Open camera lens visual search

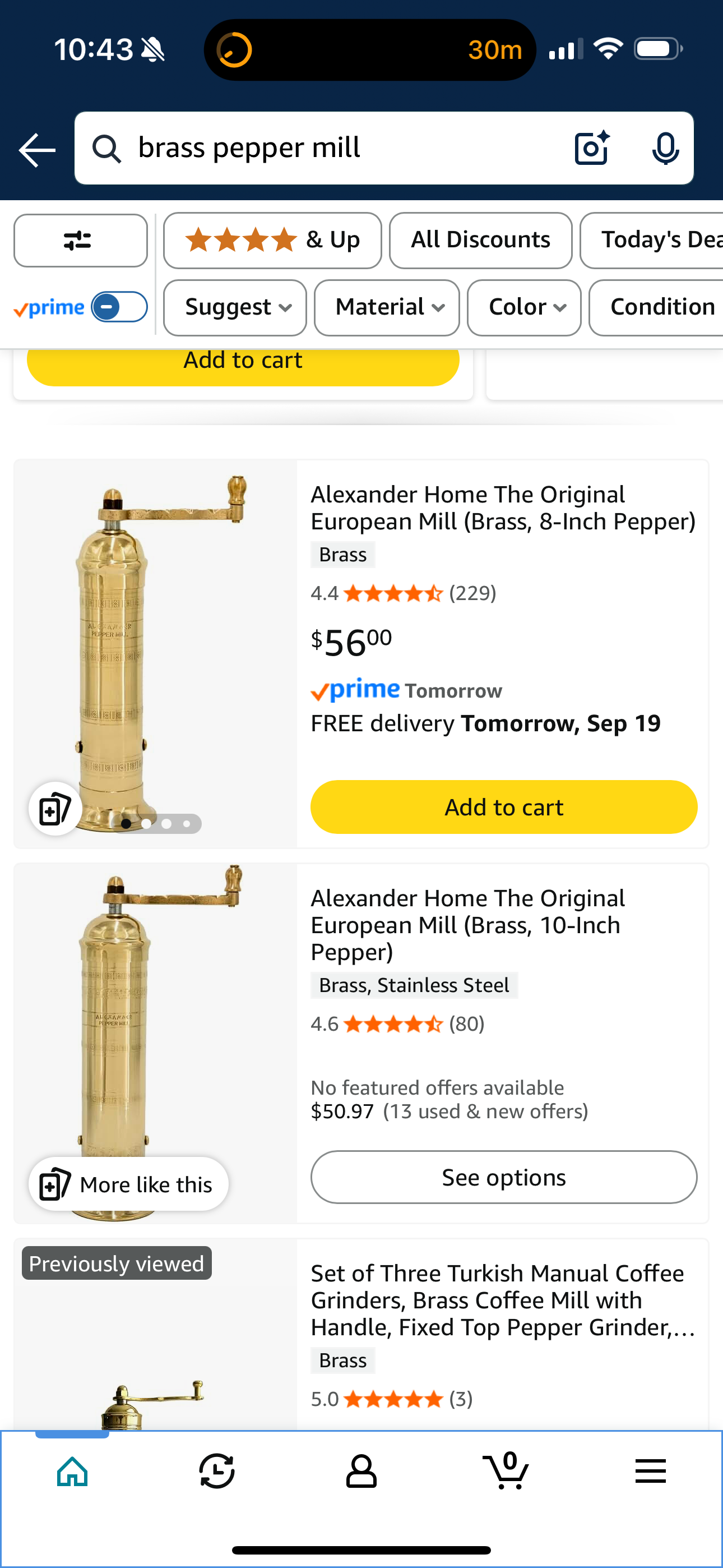tap(591, 148)
